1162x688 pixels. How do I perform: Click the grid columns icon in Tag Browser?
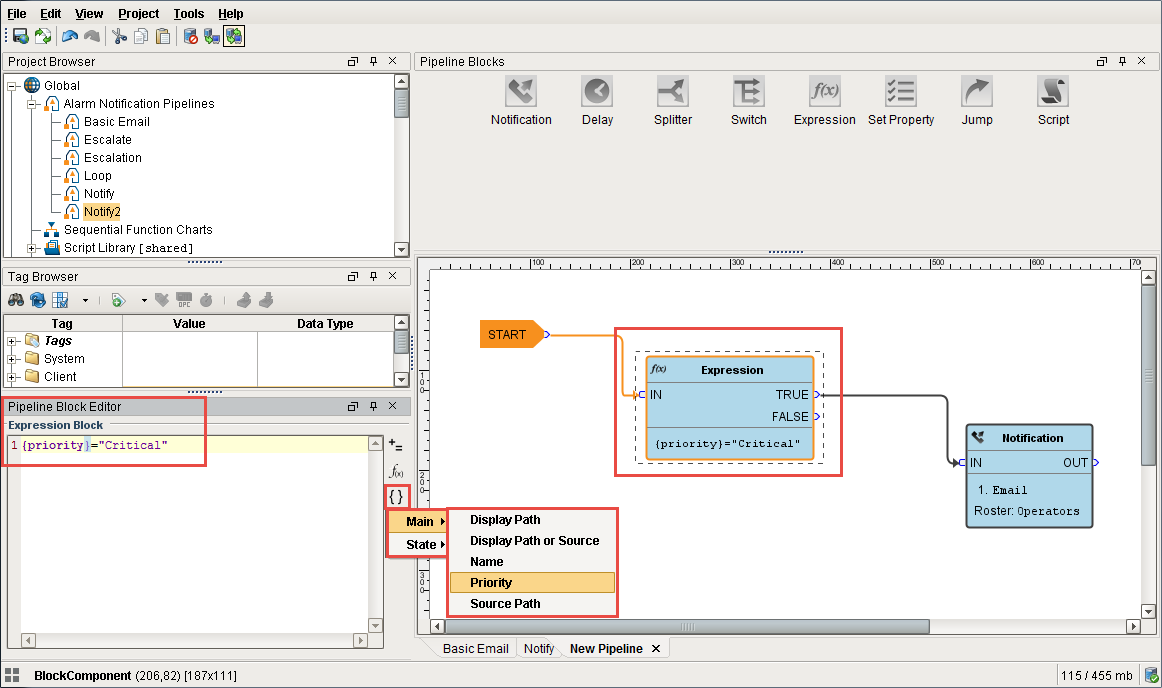point(60,300)
